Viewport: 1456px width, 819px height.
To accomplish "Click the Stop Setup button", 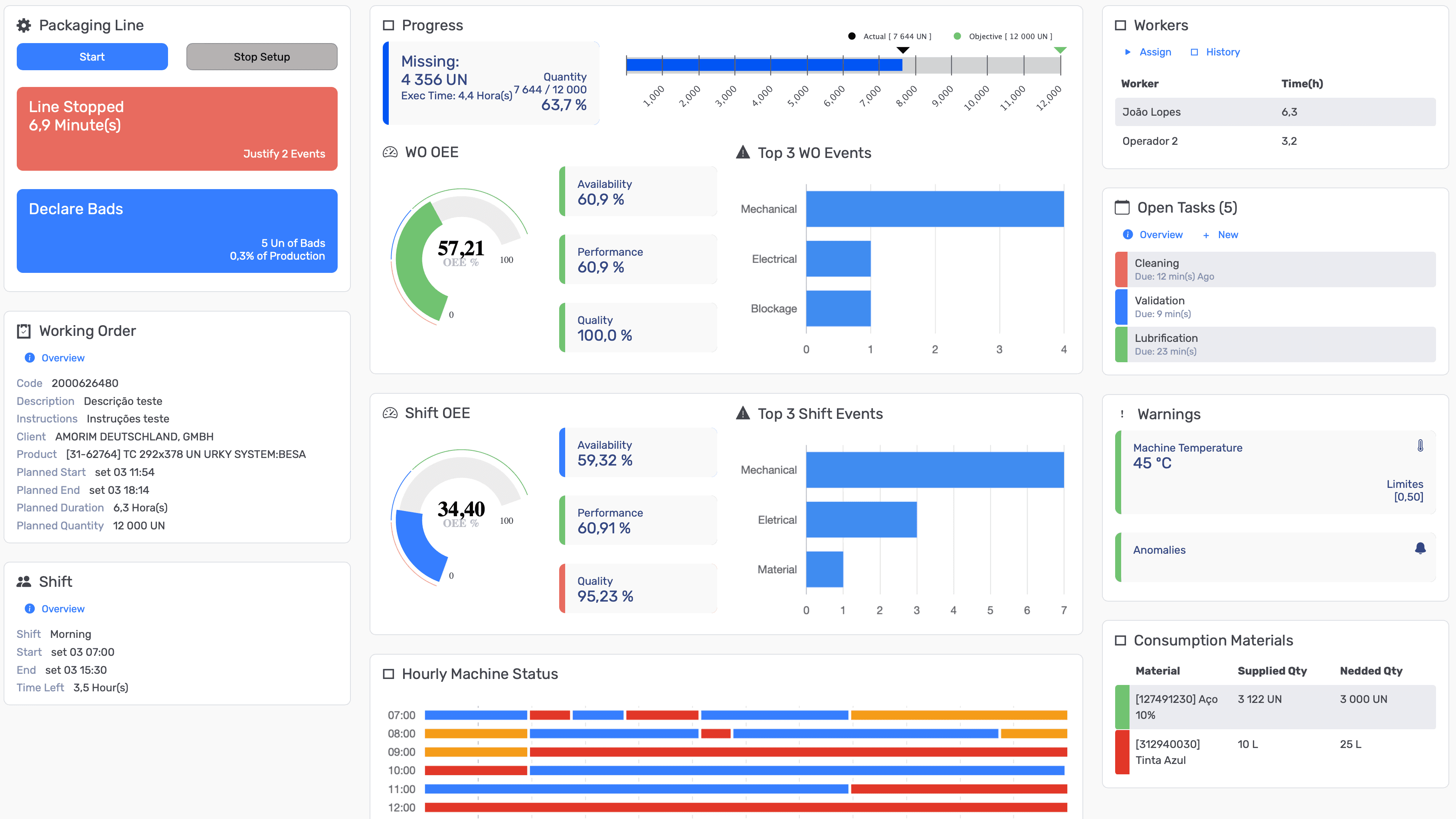I will (x=262, y=57).
